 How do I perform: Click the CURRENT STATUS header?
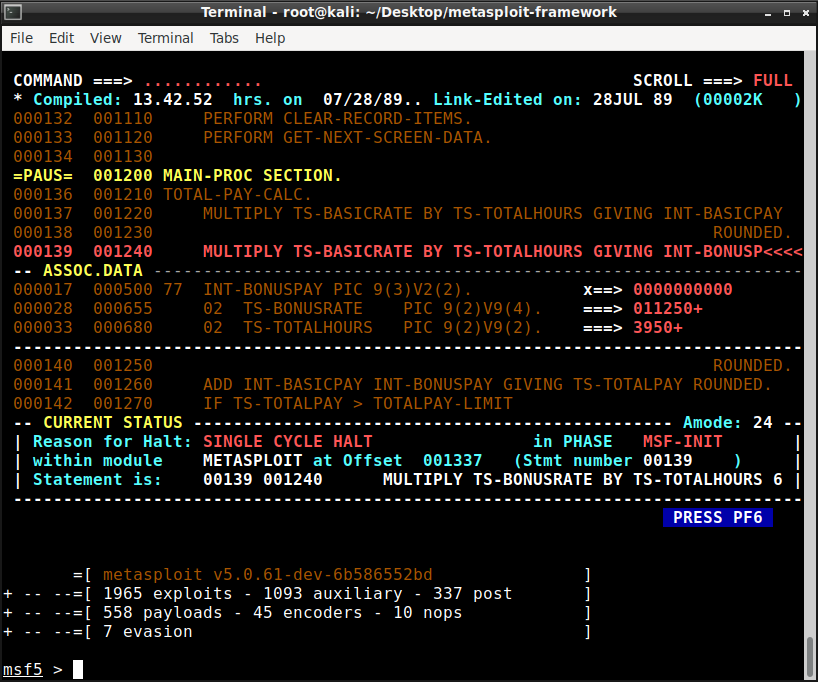point(113,423)
